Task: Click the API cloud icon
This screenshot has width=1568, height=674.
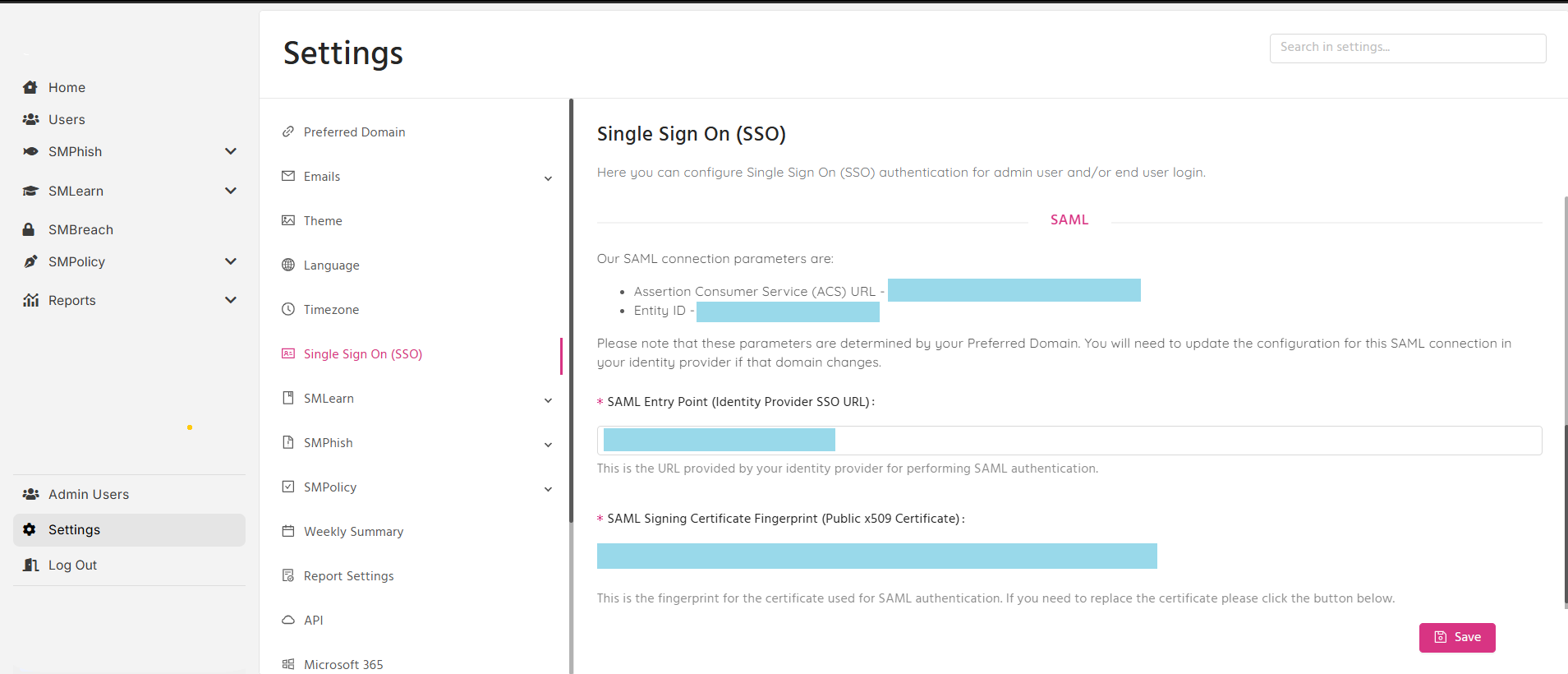Action: coord(288,620)
